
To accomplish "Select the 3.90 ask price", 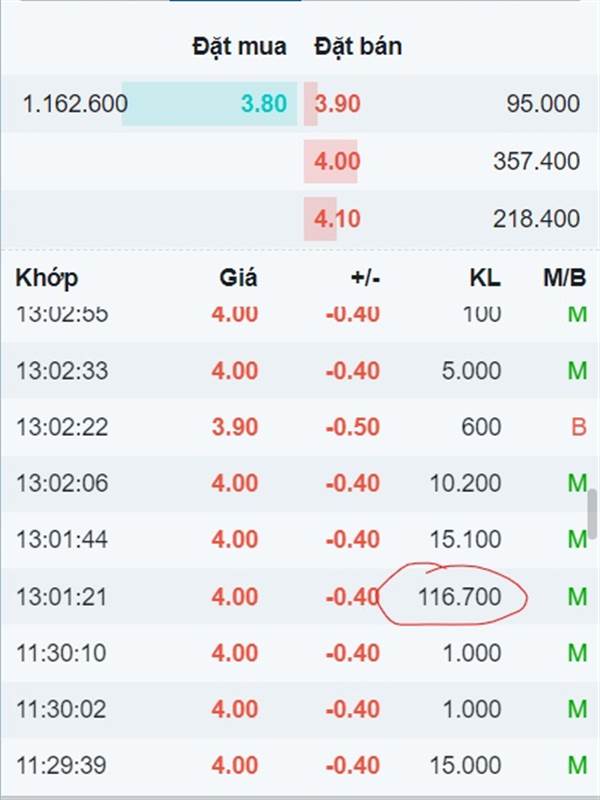I will [x=337, y=104].
